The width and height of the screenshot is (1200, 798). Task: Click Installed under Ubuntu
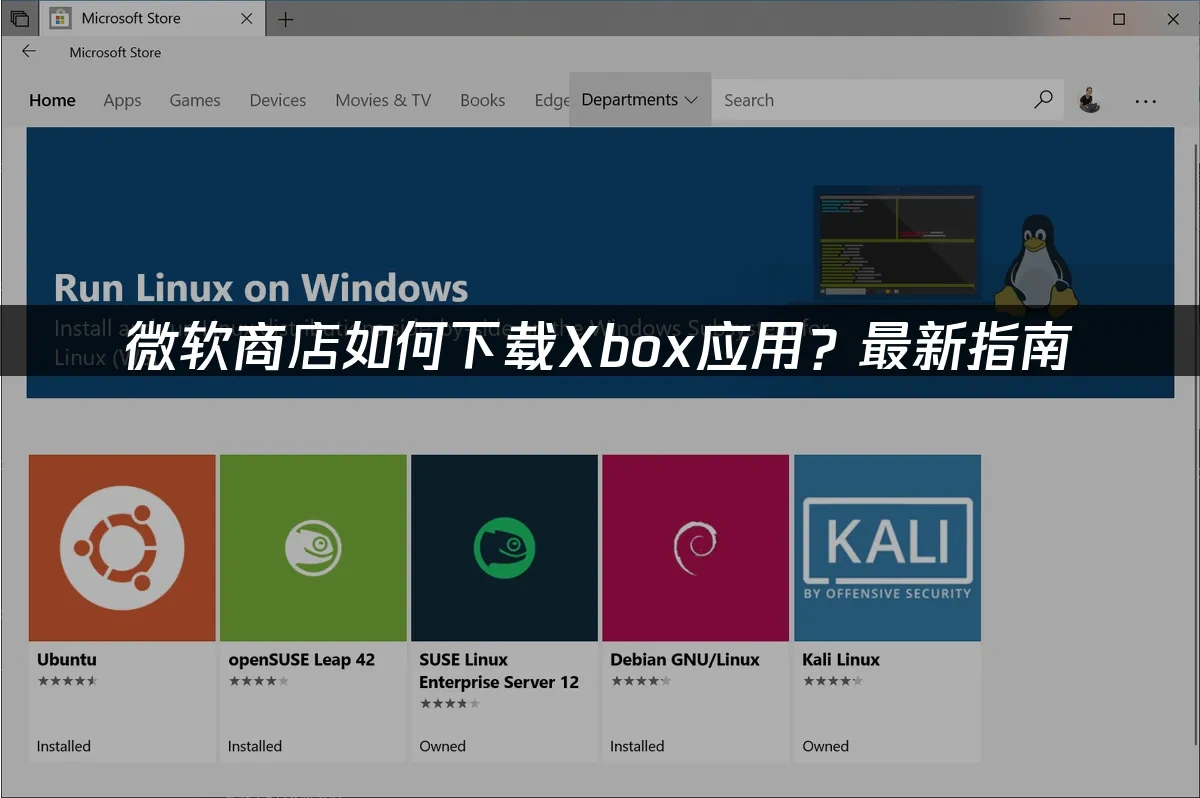pos(63,746)
